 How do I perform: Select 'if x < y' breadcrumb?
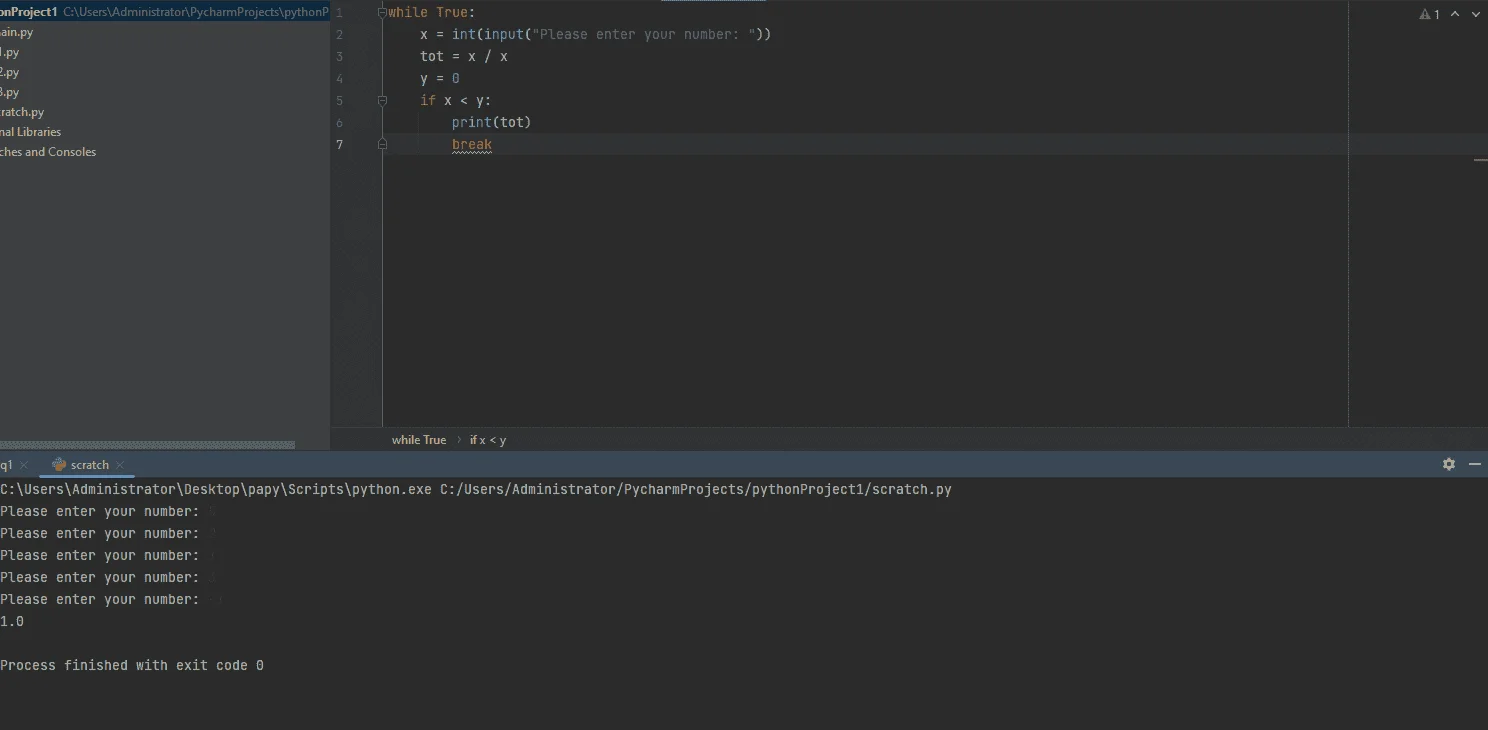[488, 440]
